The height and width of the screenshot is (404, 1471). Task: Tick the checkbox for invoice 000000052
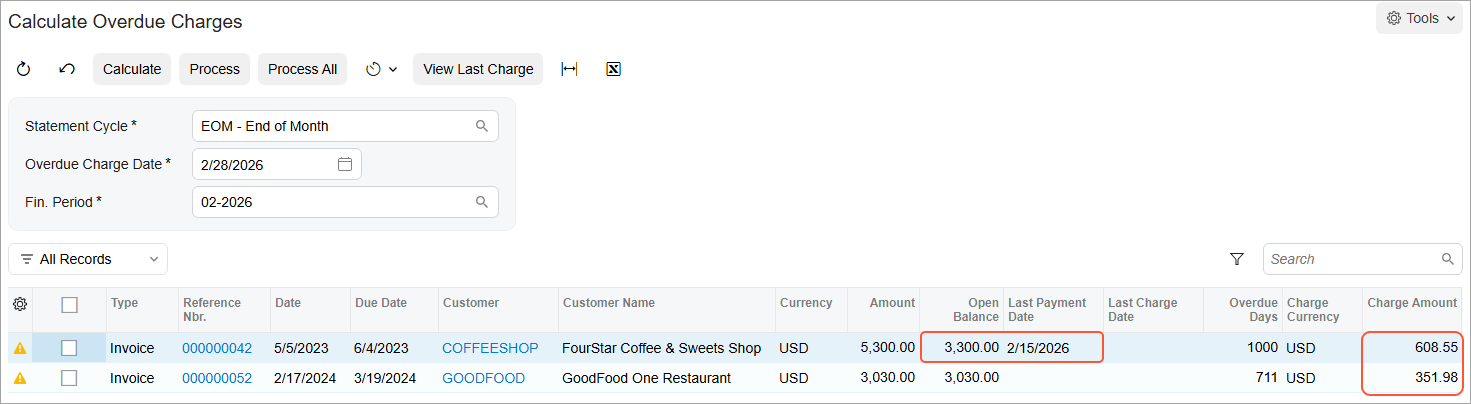coord(69,378)
